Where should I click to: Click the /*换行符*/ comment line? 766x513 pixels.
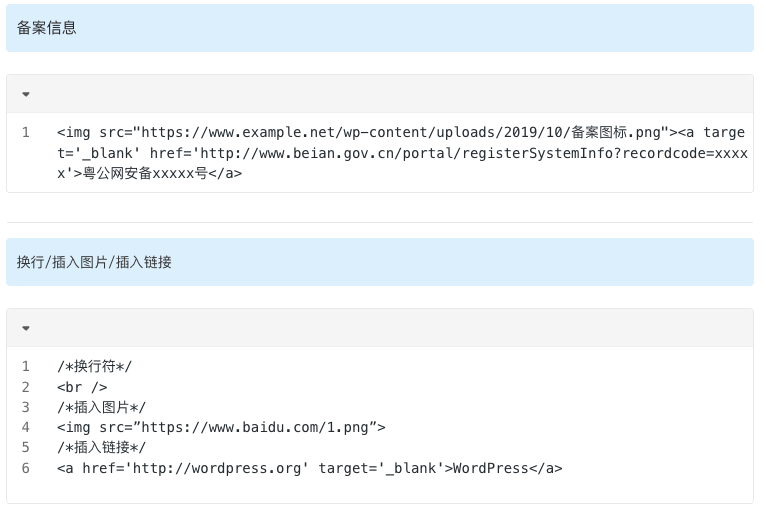94,367
